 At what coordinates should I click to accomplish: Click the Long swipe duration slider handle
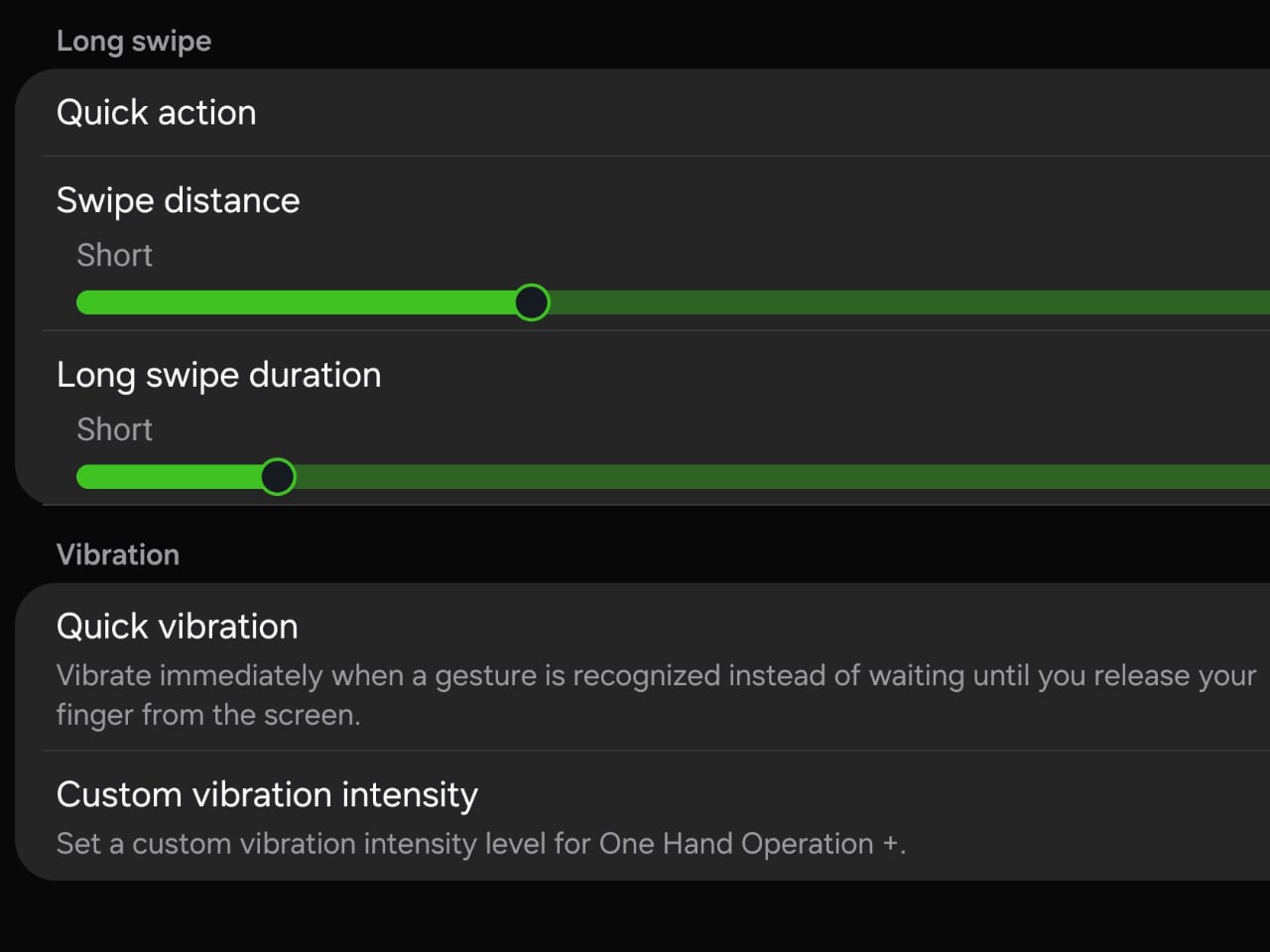click(278, 477)
